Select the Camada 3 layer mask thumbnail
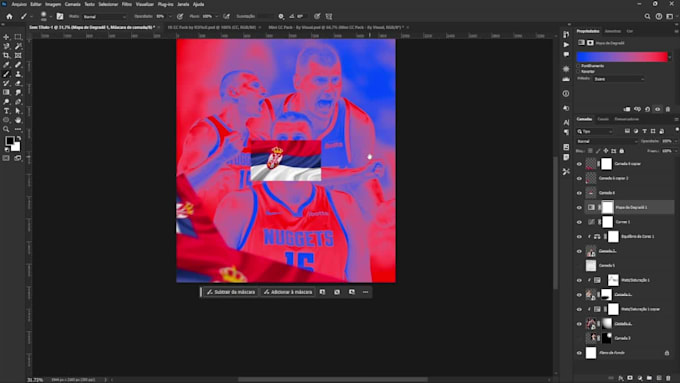Image resolution: width=680 pixels, height=383 pixels. (x=606, y=338)
